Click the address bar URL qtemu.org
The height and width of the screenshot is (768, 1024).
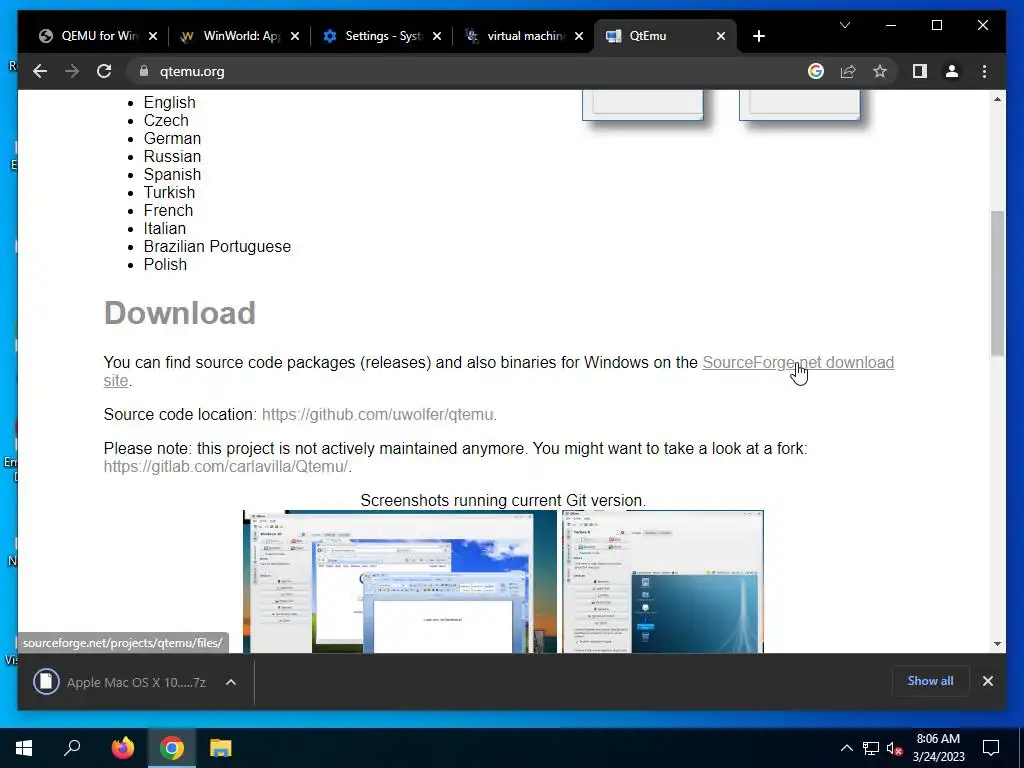coord(192,71)
